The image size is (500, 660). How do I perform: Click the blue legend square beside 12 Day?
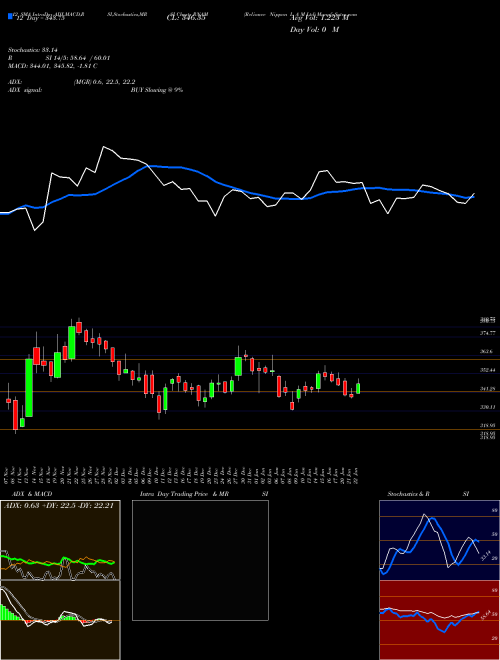[10, 16]
